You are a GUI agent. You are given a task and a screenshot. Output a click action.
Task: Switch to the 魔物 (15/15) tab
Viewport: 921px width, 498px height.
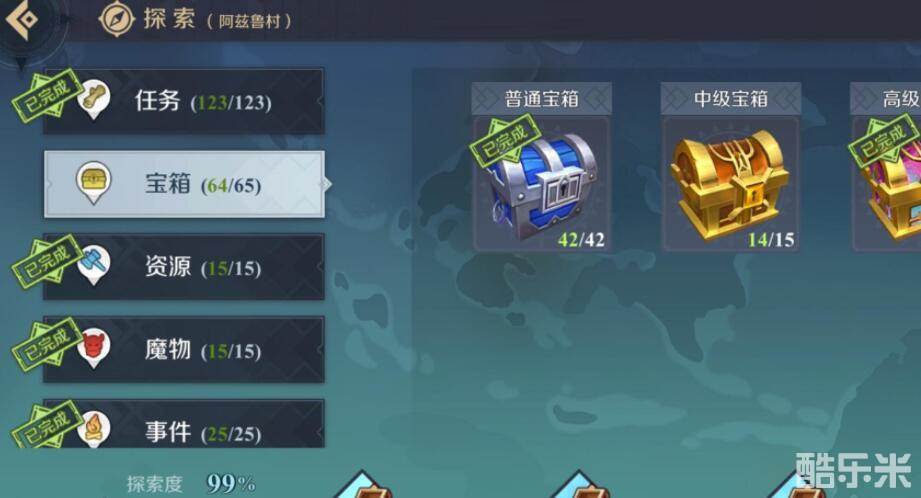(184, 350)
